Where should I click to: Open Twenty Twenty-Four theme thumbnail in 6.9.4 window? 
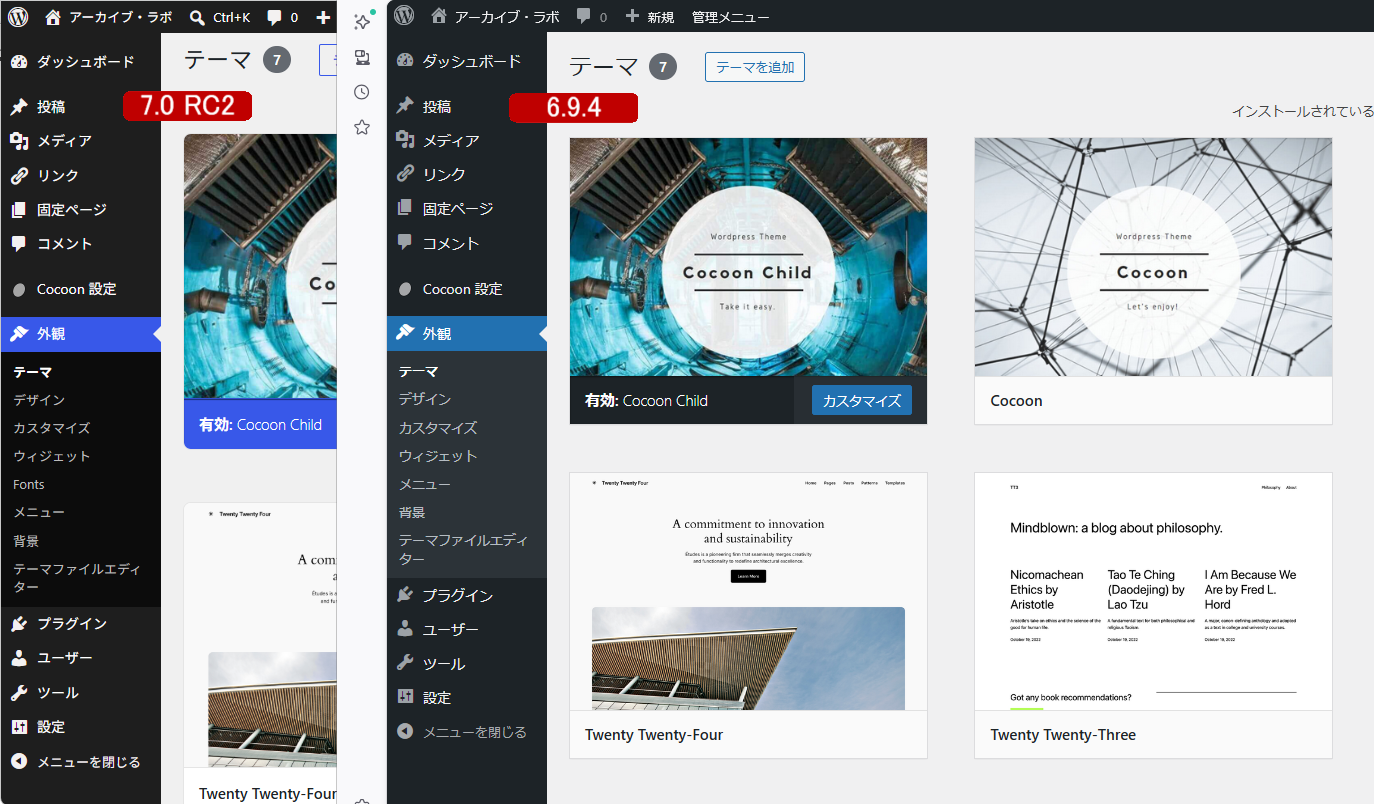pos(748,591)
